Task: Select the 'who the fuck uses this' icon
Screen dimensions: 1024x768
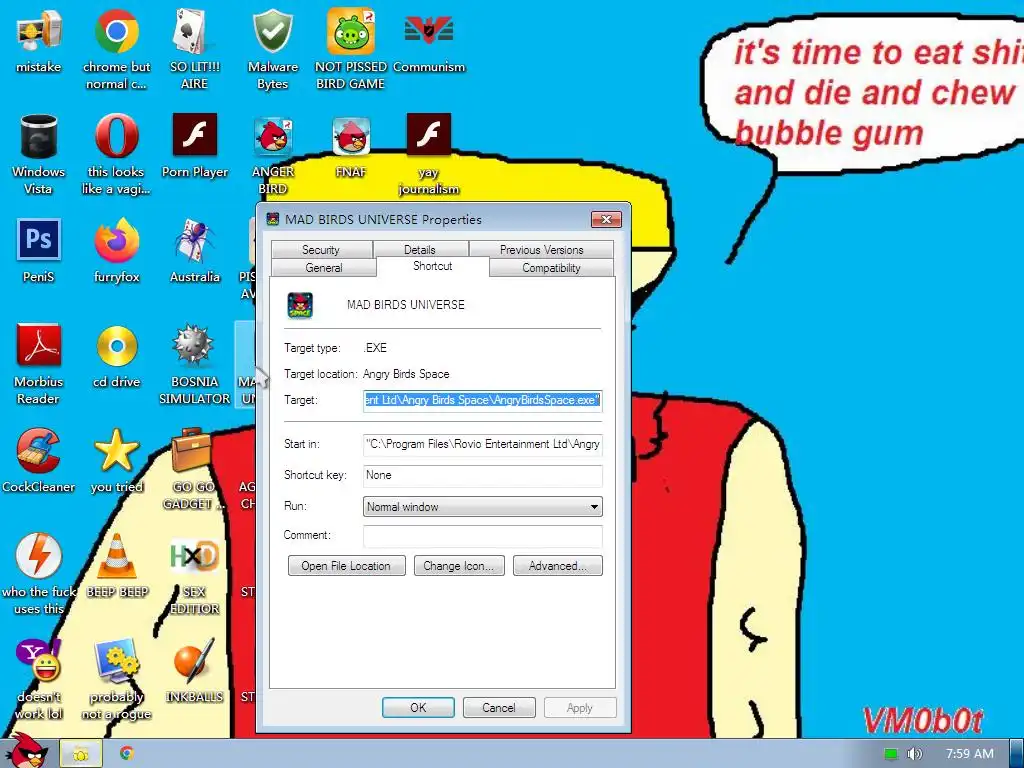Action: pos(39,575)
